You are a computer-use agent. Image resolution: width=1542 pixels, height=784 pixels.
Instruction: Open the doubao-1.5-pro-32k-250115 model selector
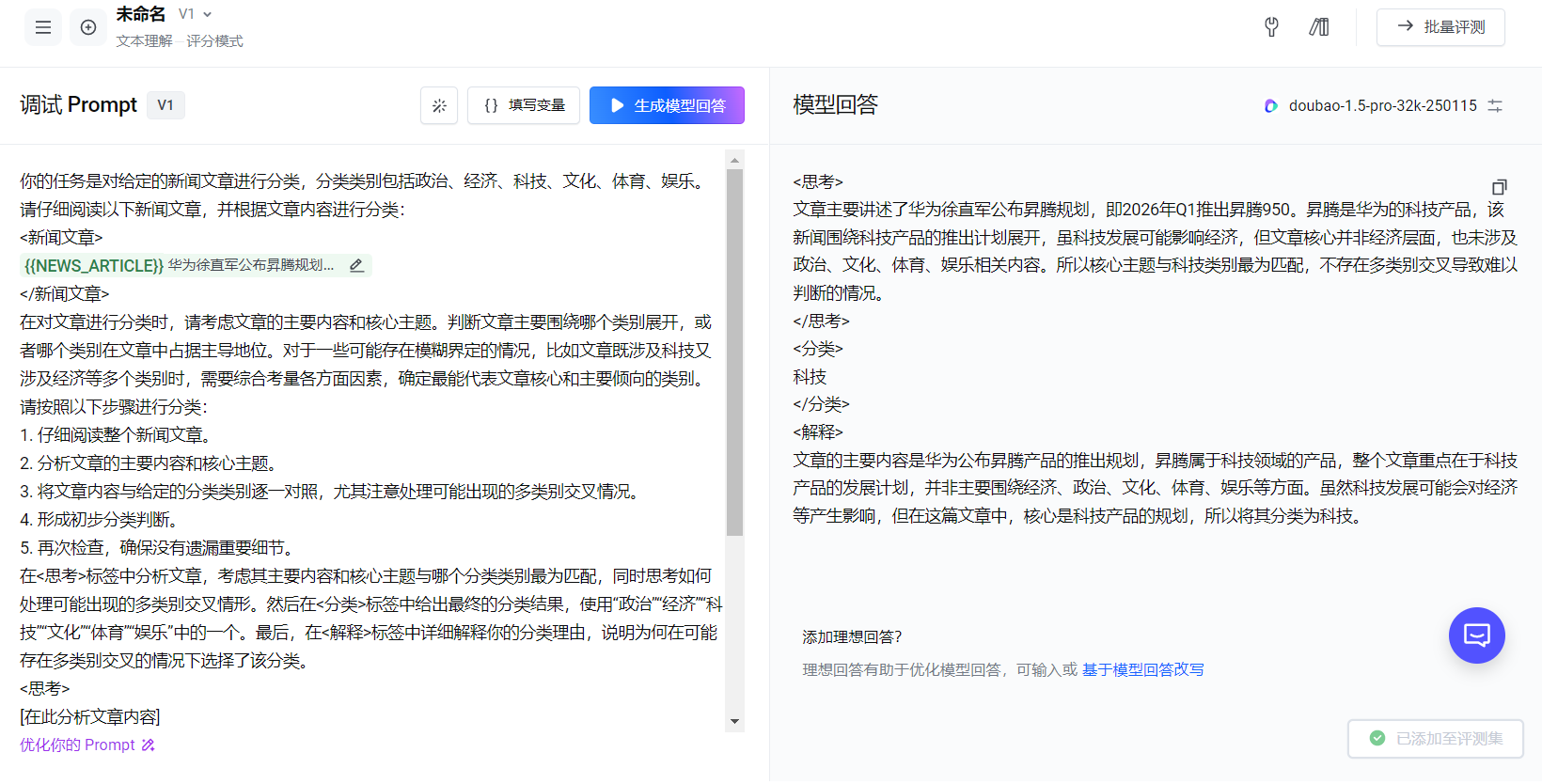tap(1372, 106)
